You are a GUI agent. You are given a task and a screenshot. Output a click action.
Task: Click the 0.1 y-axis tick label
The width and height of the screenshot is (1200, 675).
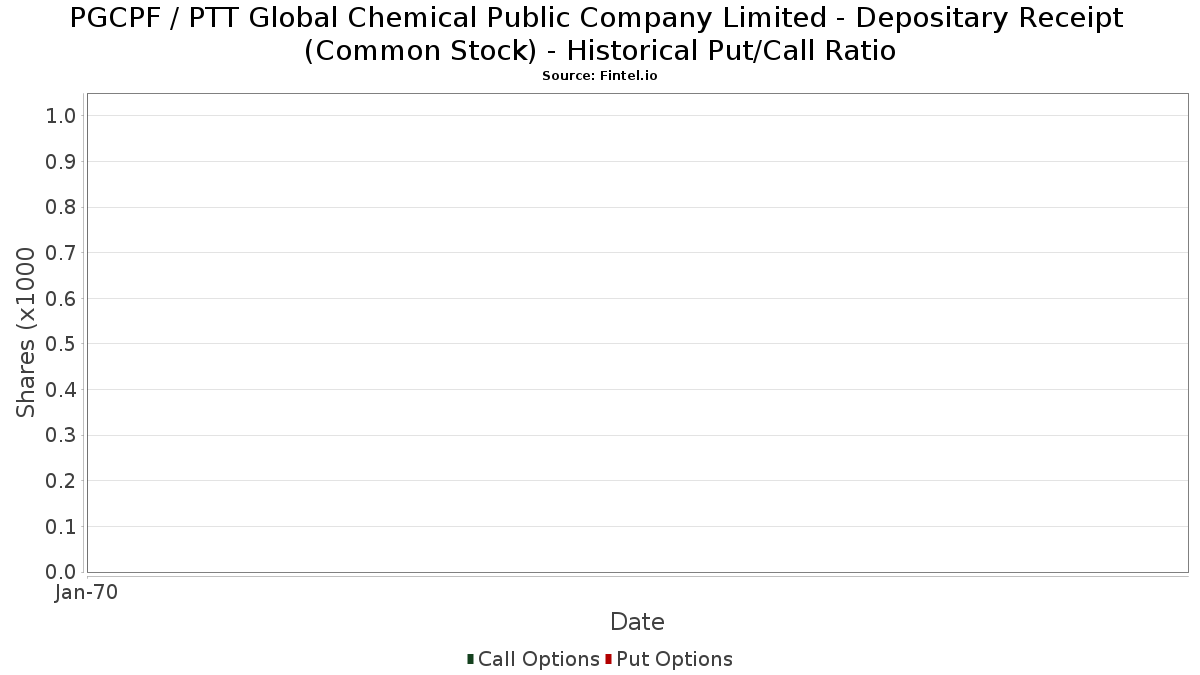click(61, 526)
